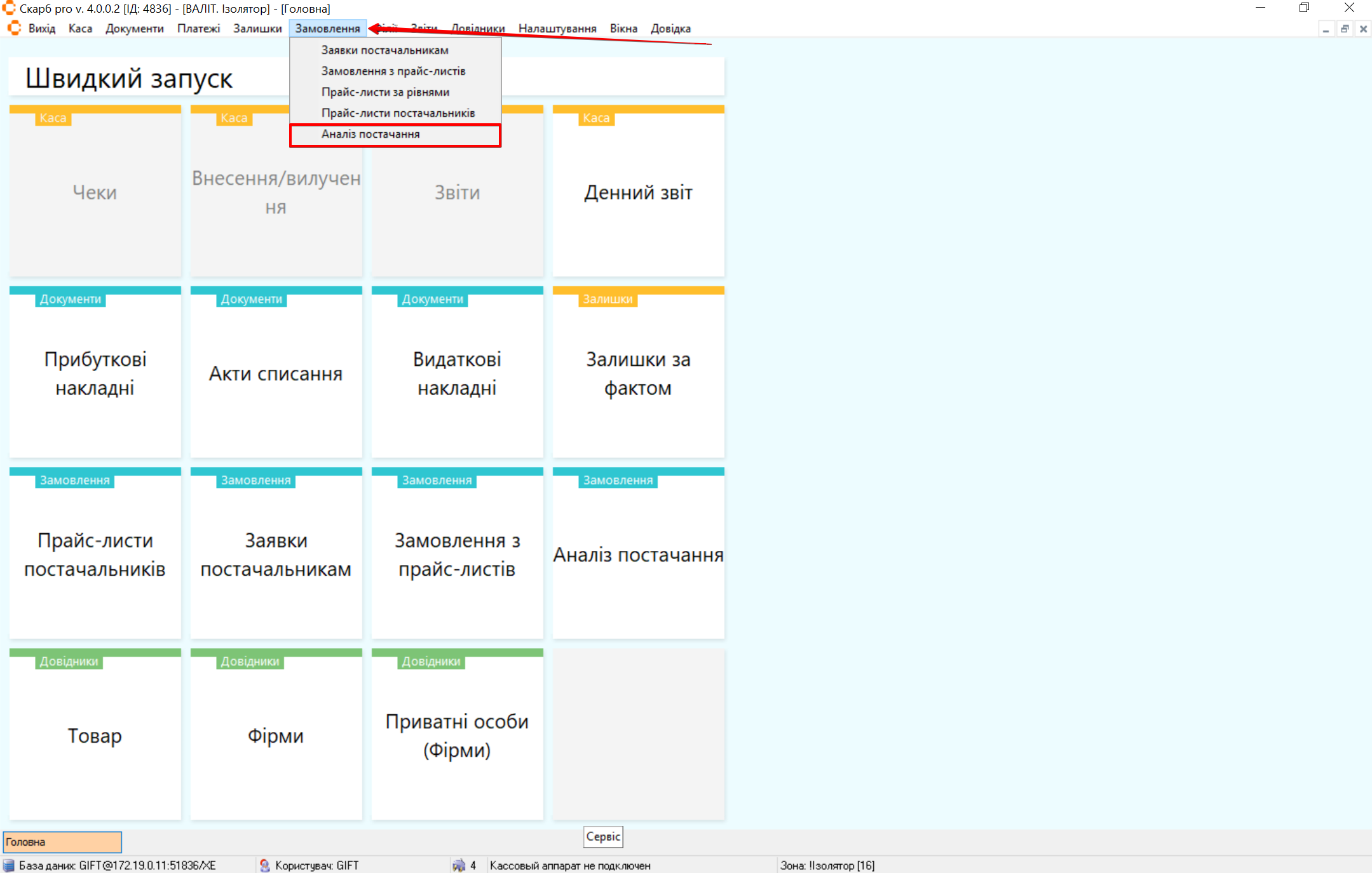Screen dimensions: 1372x873
Task: Collapse the Замовлення menu
Action: 328,29
